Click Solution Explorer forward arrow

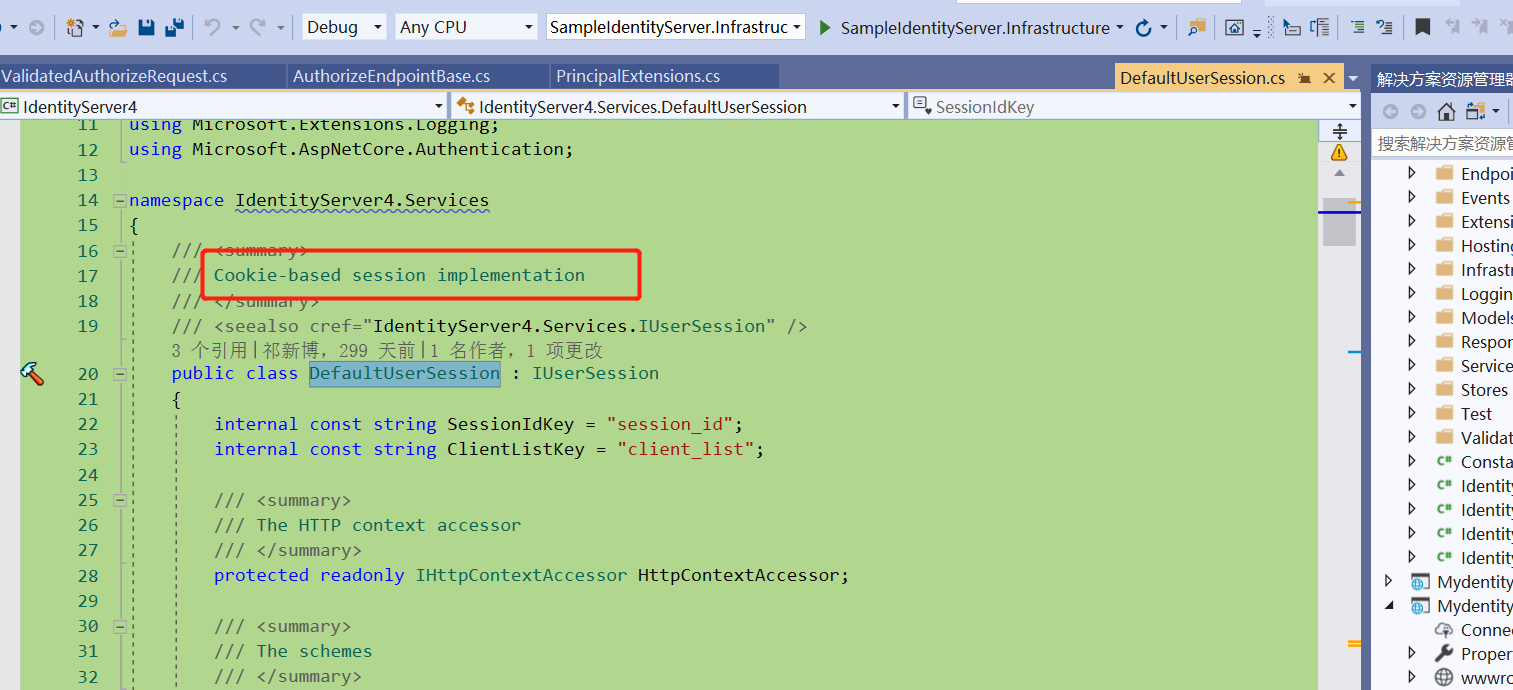pos(1418,111)
